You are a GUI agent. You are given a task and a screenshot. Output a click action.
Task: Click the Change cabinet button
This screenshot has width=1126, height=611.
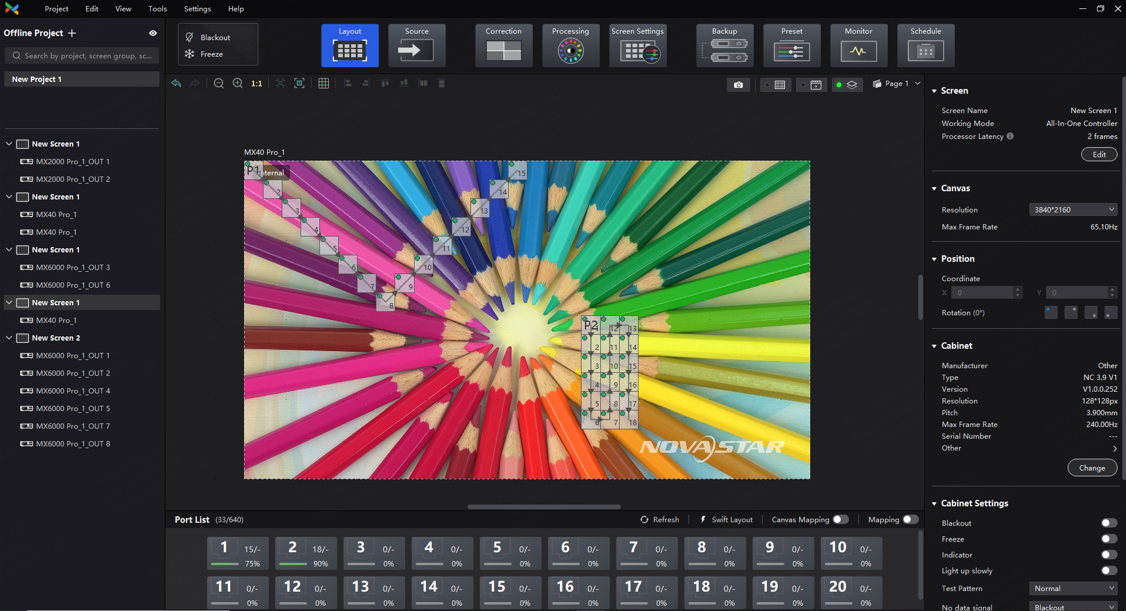[1092, 467]
